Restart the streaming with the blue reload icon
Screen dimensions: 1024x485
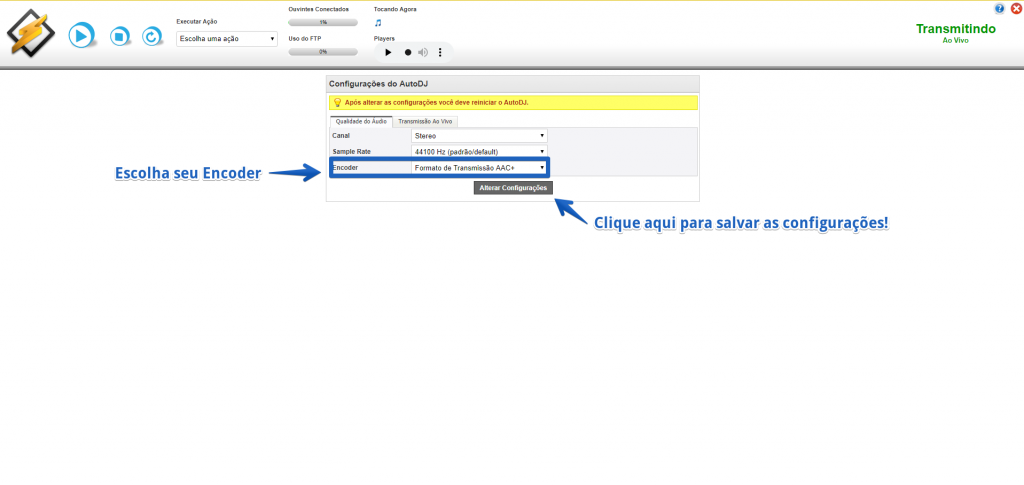152,37
